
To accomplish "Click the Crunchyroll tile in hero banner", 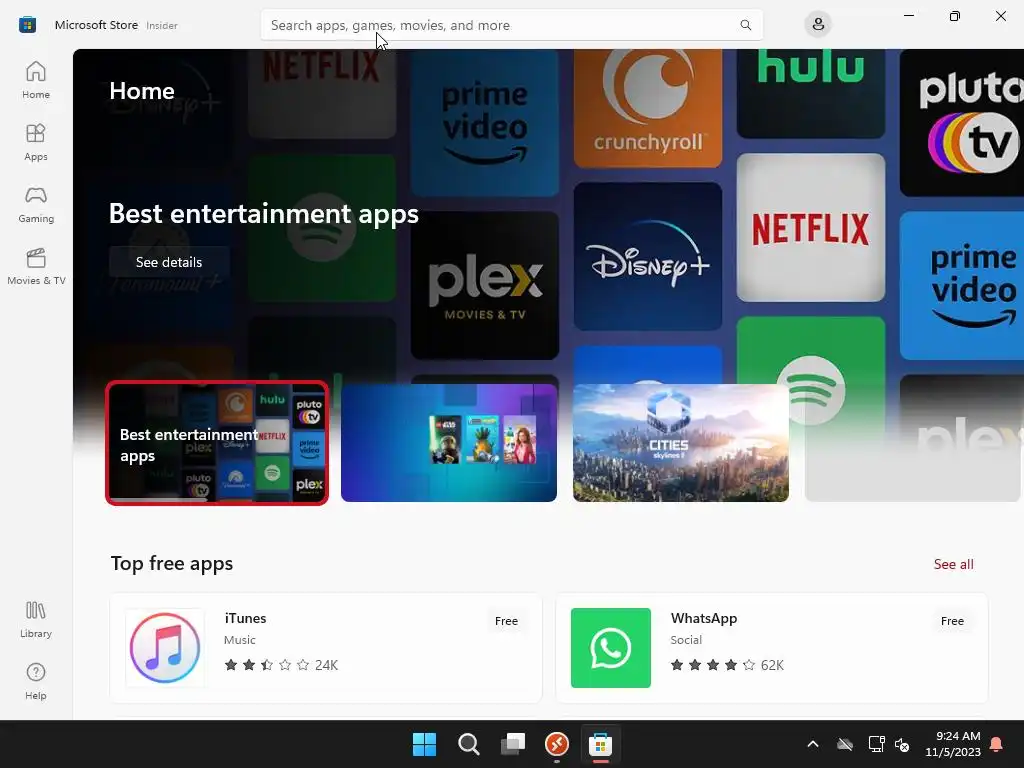I will click(x=648, y=108).
